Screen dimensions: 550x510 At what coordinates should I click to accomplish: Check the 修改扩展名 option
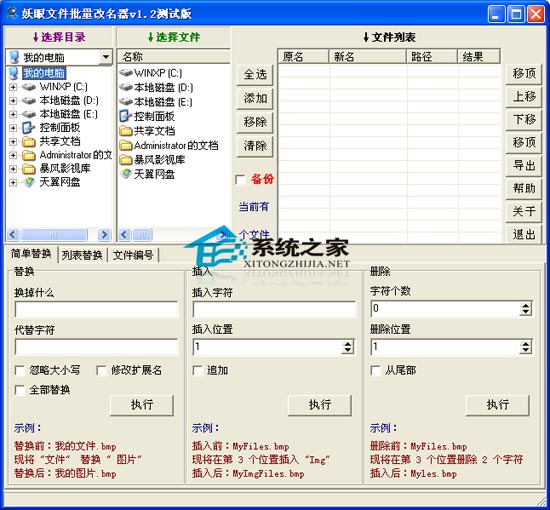pos(102,370)
